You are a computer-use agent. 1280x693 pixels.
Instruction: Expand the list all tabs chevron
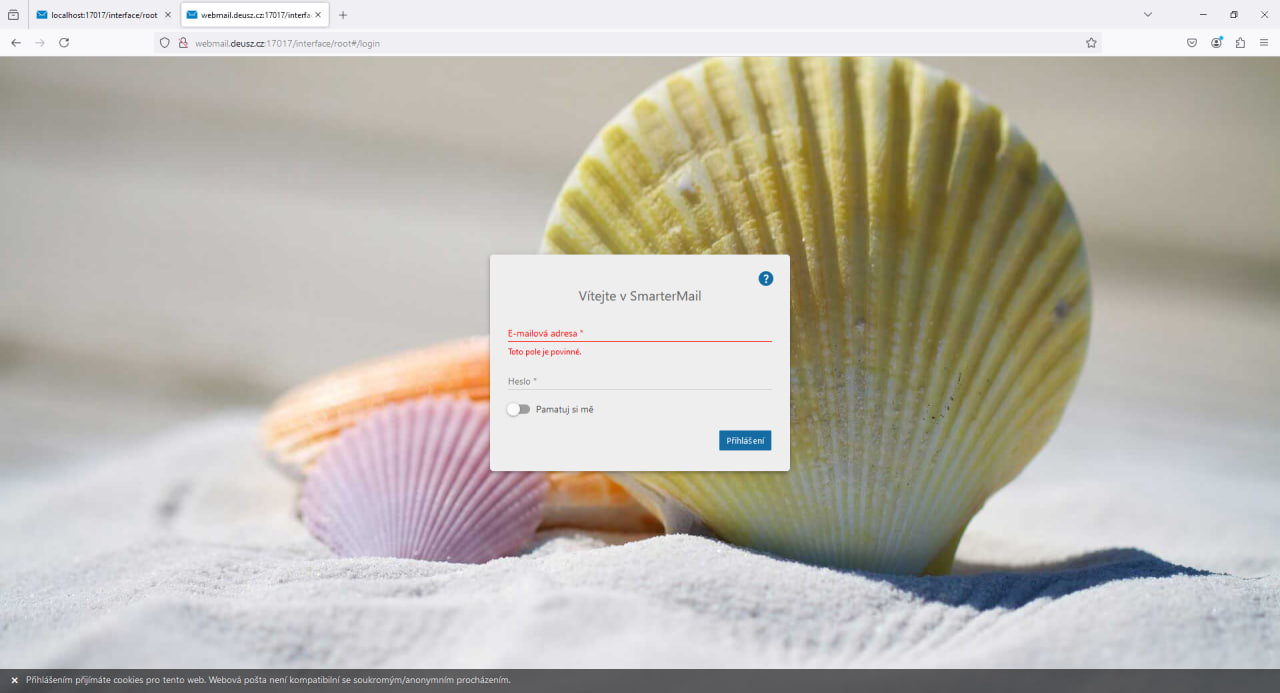(1147, 15)
